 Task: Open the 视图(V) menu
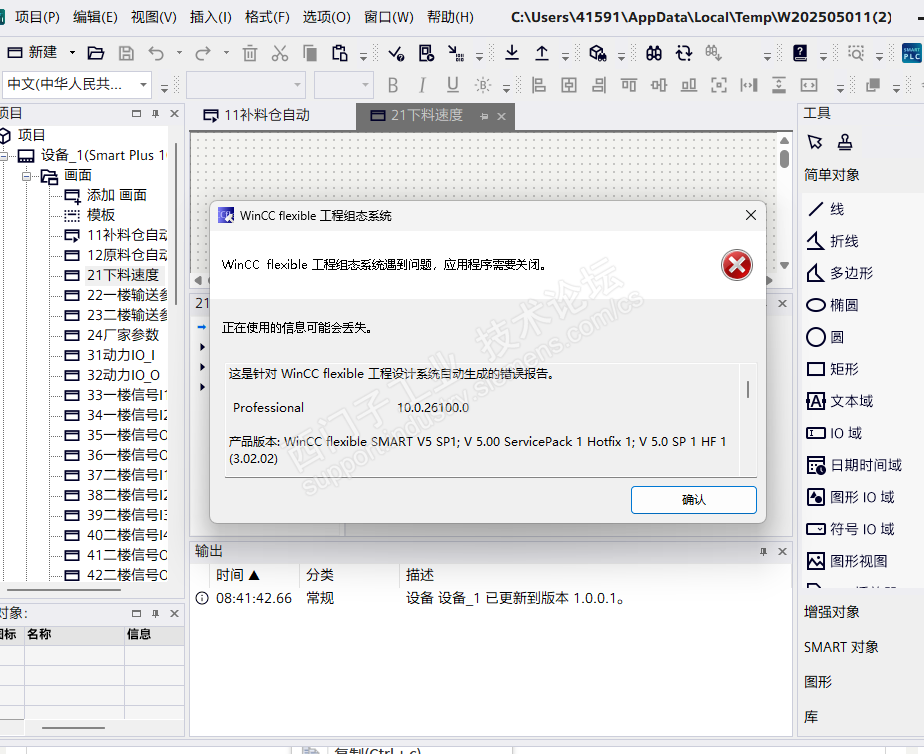click(153, 17)
